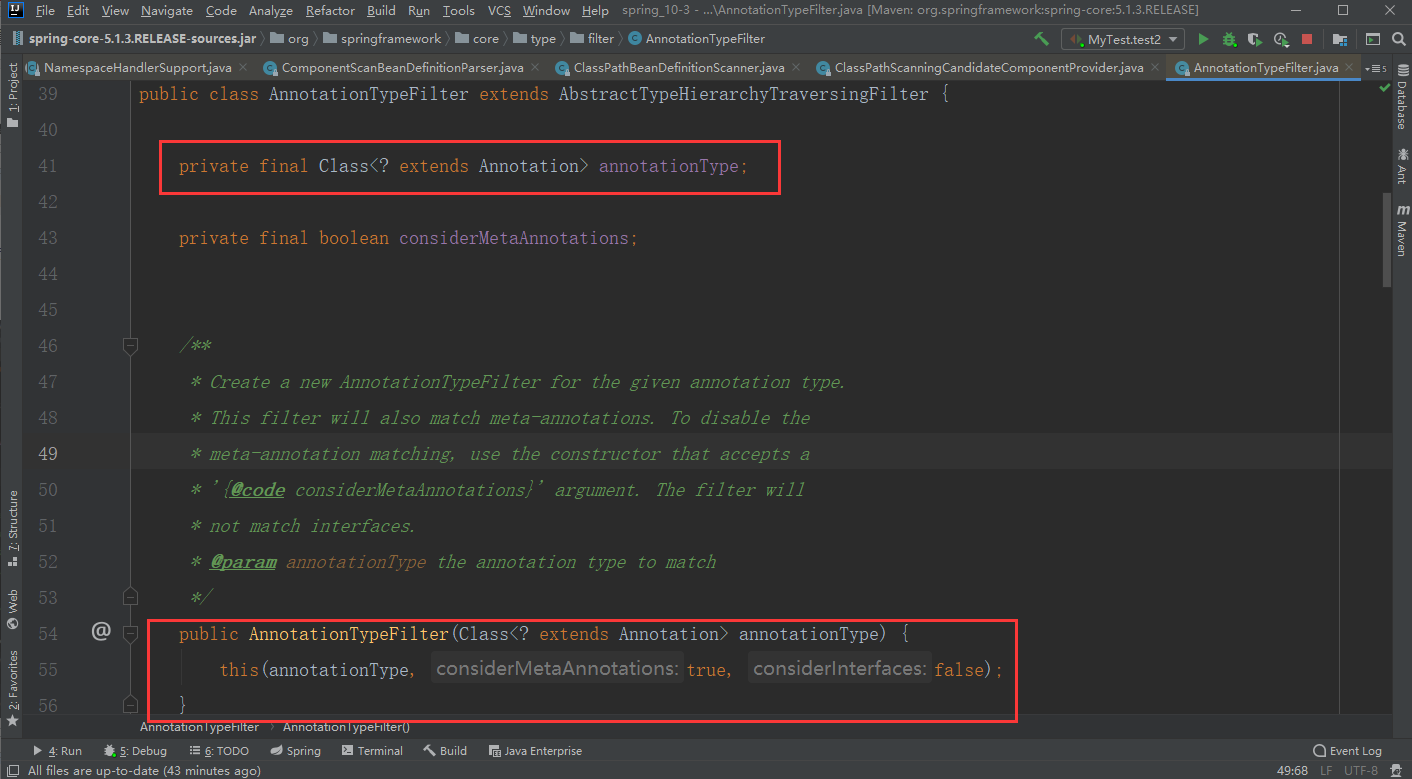Image resolution: width=1412 pixels, height=779 pixels.
Task: Click the inspection profile icon in status bar
Action: coord(1397,771)
